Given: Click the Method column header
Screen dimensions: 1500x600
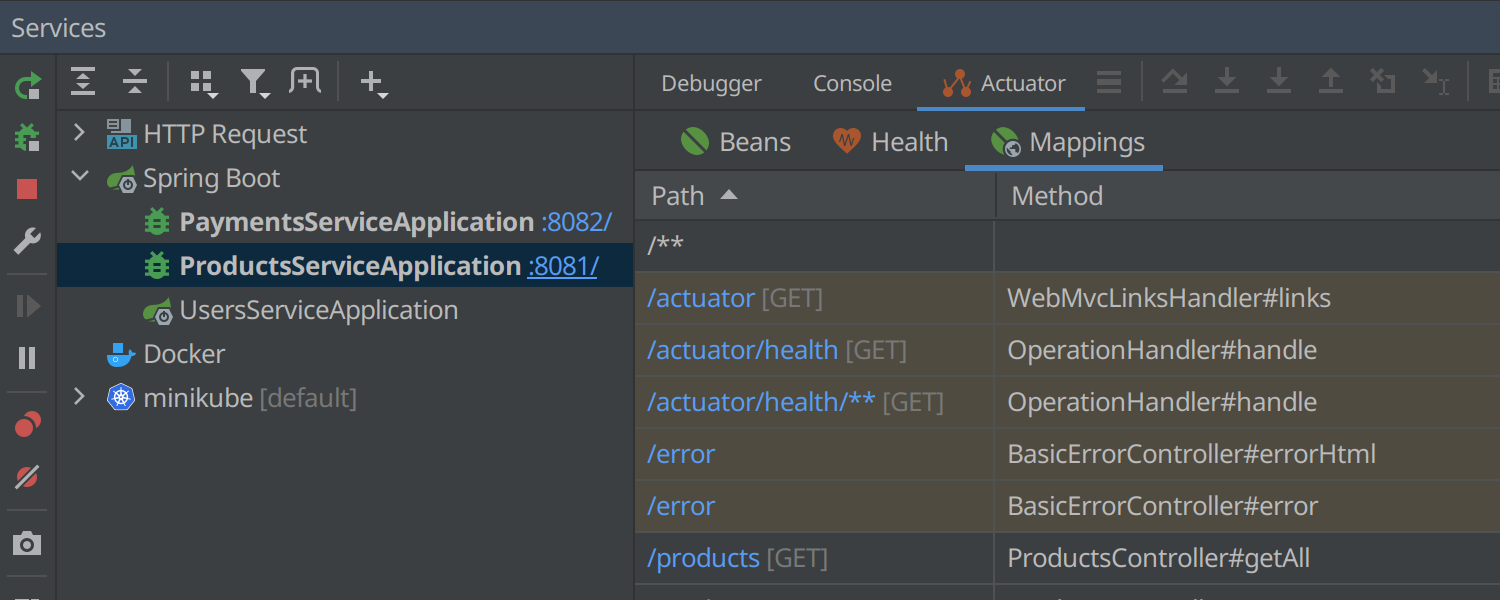Looking at the screenshot, I should tap(1248, 196).
